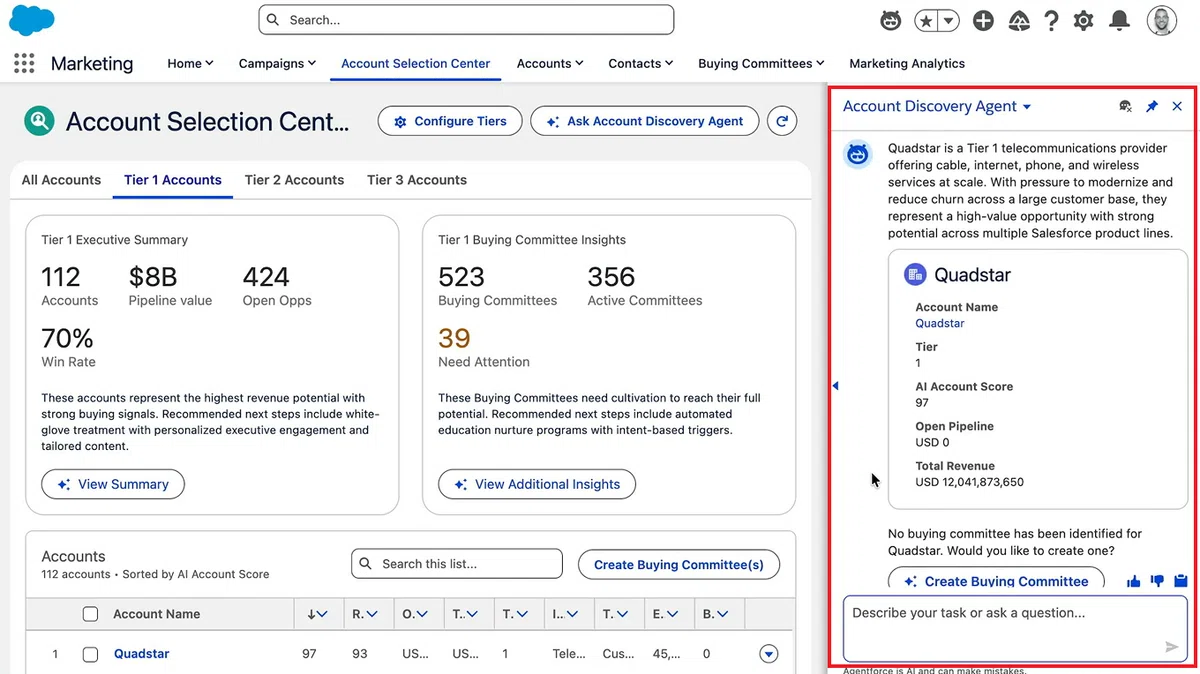Tick the checkbox for the Quadstar row

click(x=90, y=654)
